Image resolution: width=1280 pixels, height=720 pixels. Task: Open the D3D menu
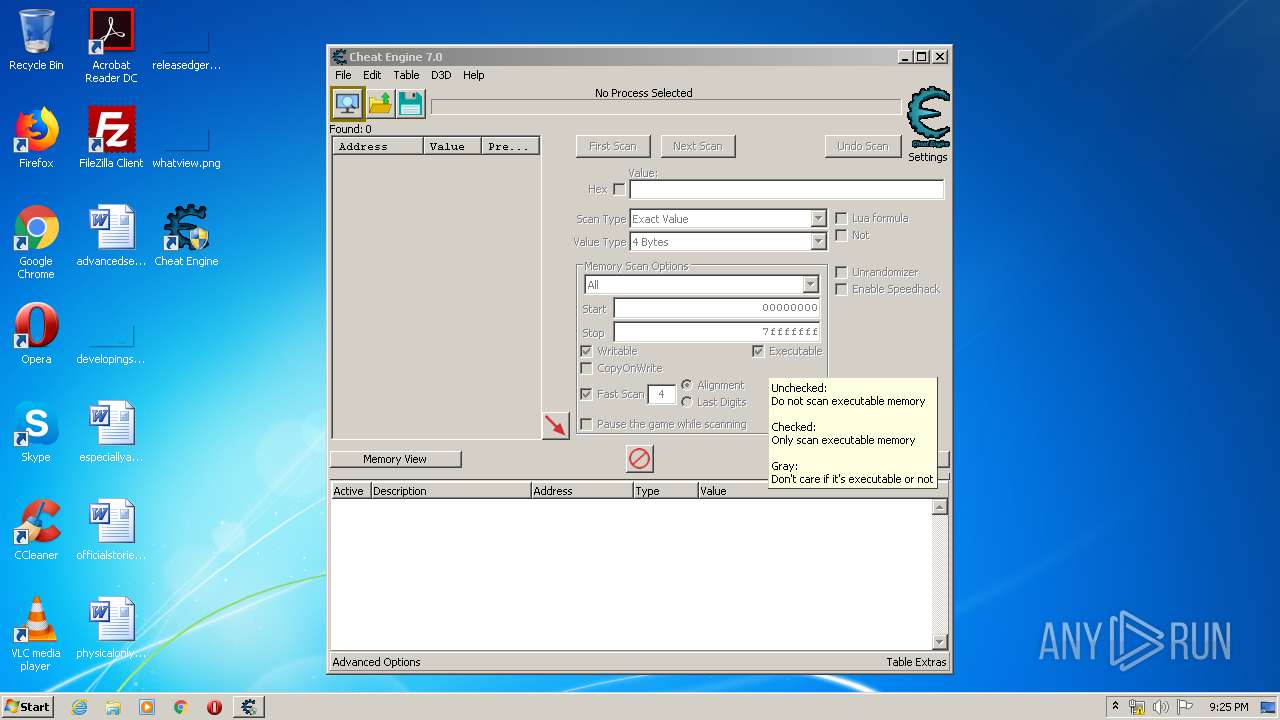pyautogui.click(x=441, y=75)
